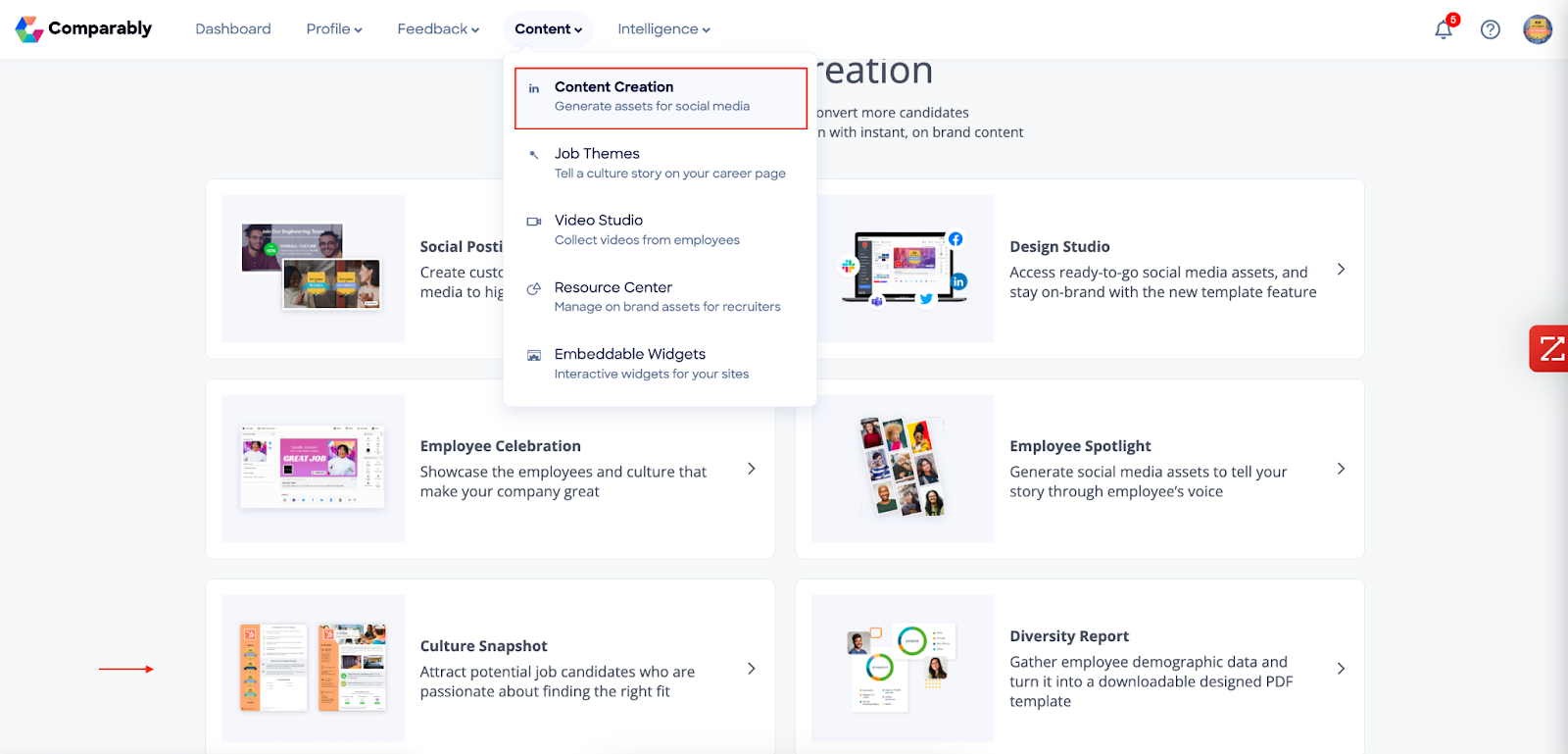Open the Culture Snapshot title
The width and height of the screenshot is (1568, 754).
483,646
